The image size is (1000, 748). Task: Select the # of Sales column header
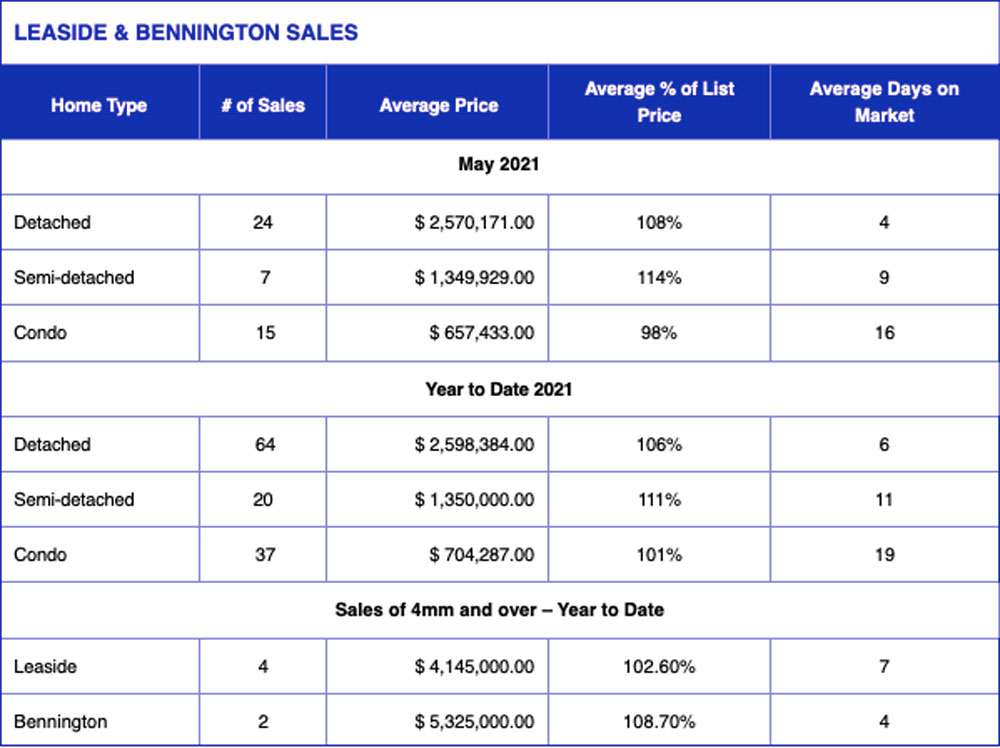[x=263, y=105]
